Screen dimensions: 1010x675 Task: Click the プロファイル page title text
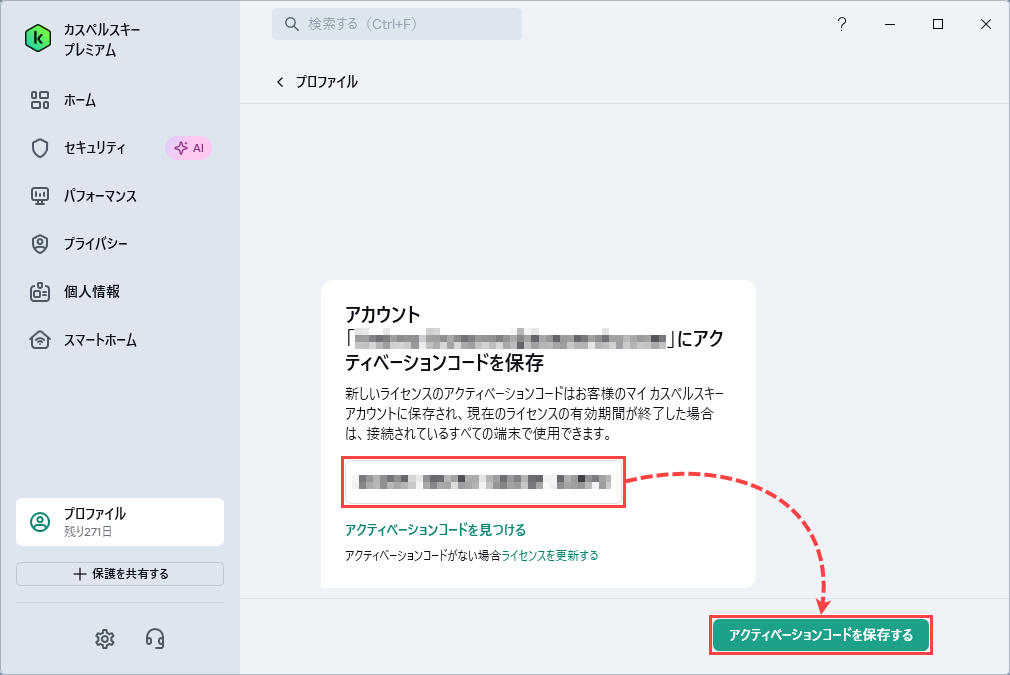tap(327, 82)
